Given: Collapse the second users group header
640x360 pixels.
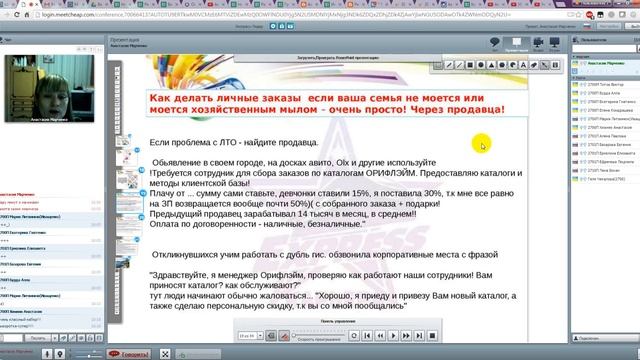Looking at the screenshot, I should pos(605,78).
